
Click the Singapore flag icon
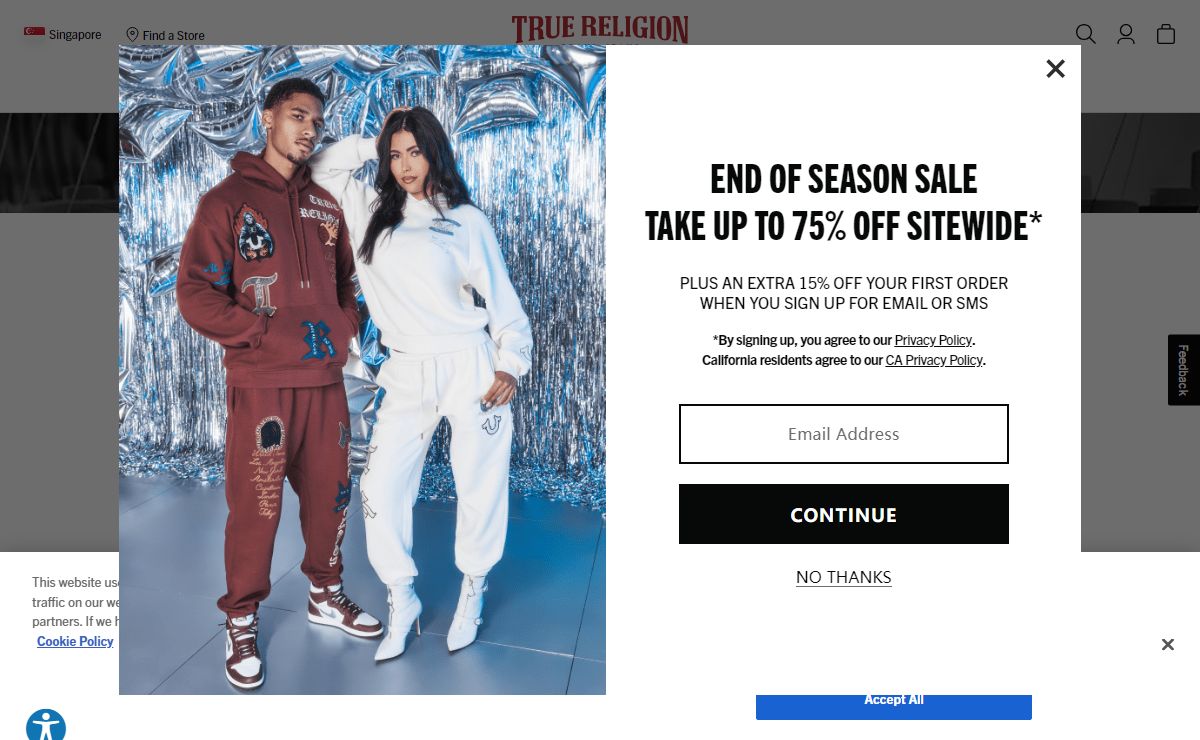click(34, 34)
